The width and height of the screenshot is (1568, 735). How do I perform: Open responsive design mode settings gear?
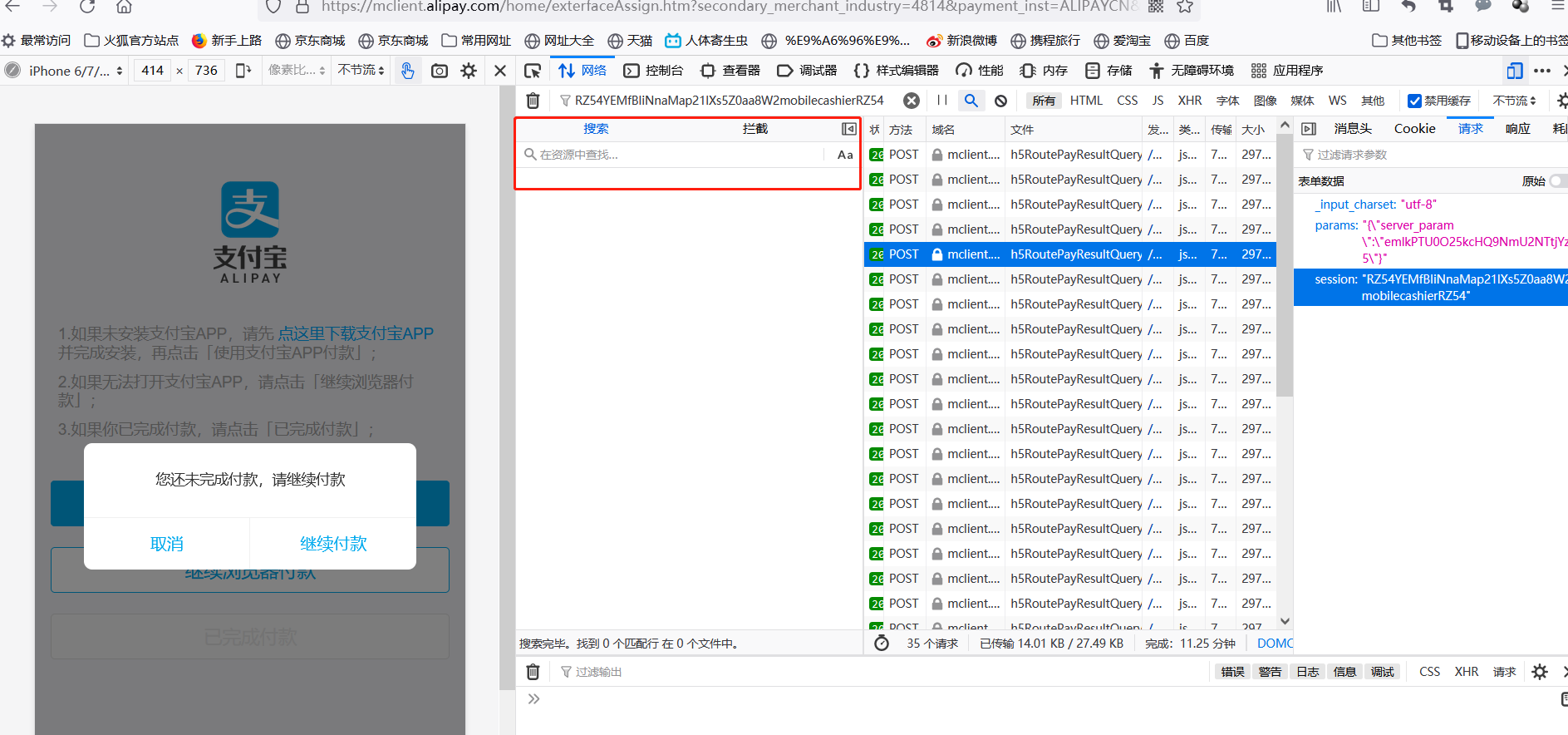coord(469,71)
